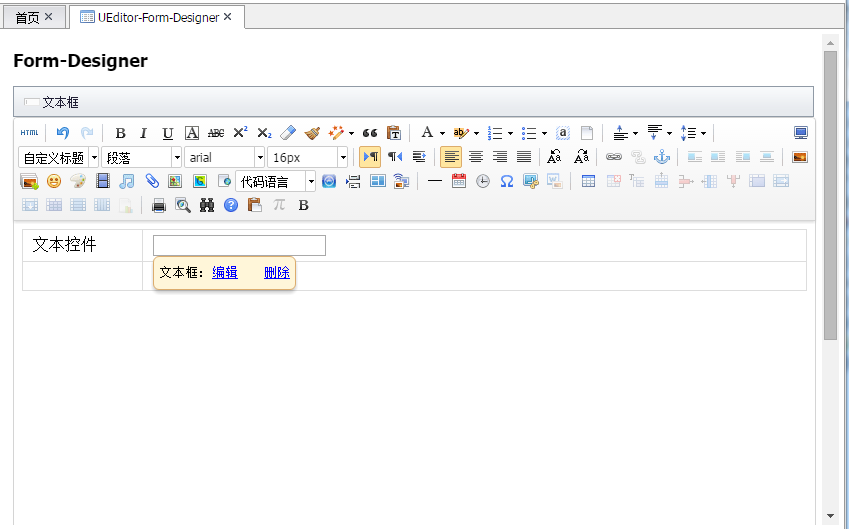Screen dimensions: 849x529
Task: Open the font color dropdown arrow
Action: pos(442,133)
